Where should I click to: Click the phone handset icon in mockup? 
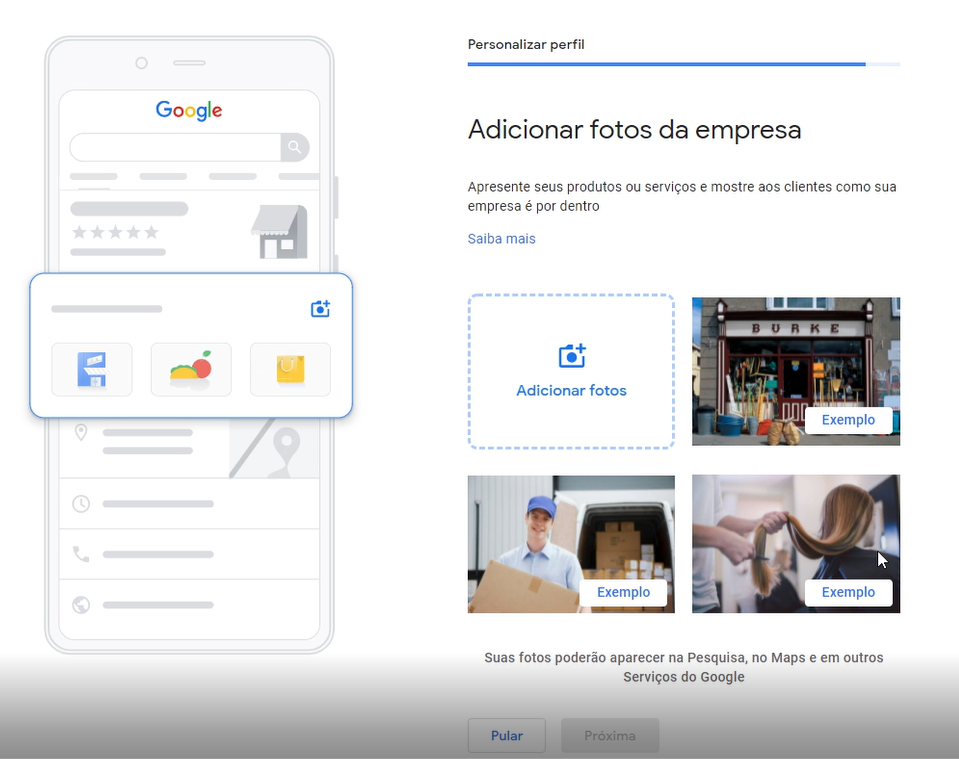[x=81, y=554]
